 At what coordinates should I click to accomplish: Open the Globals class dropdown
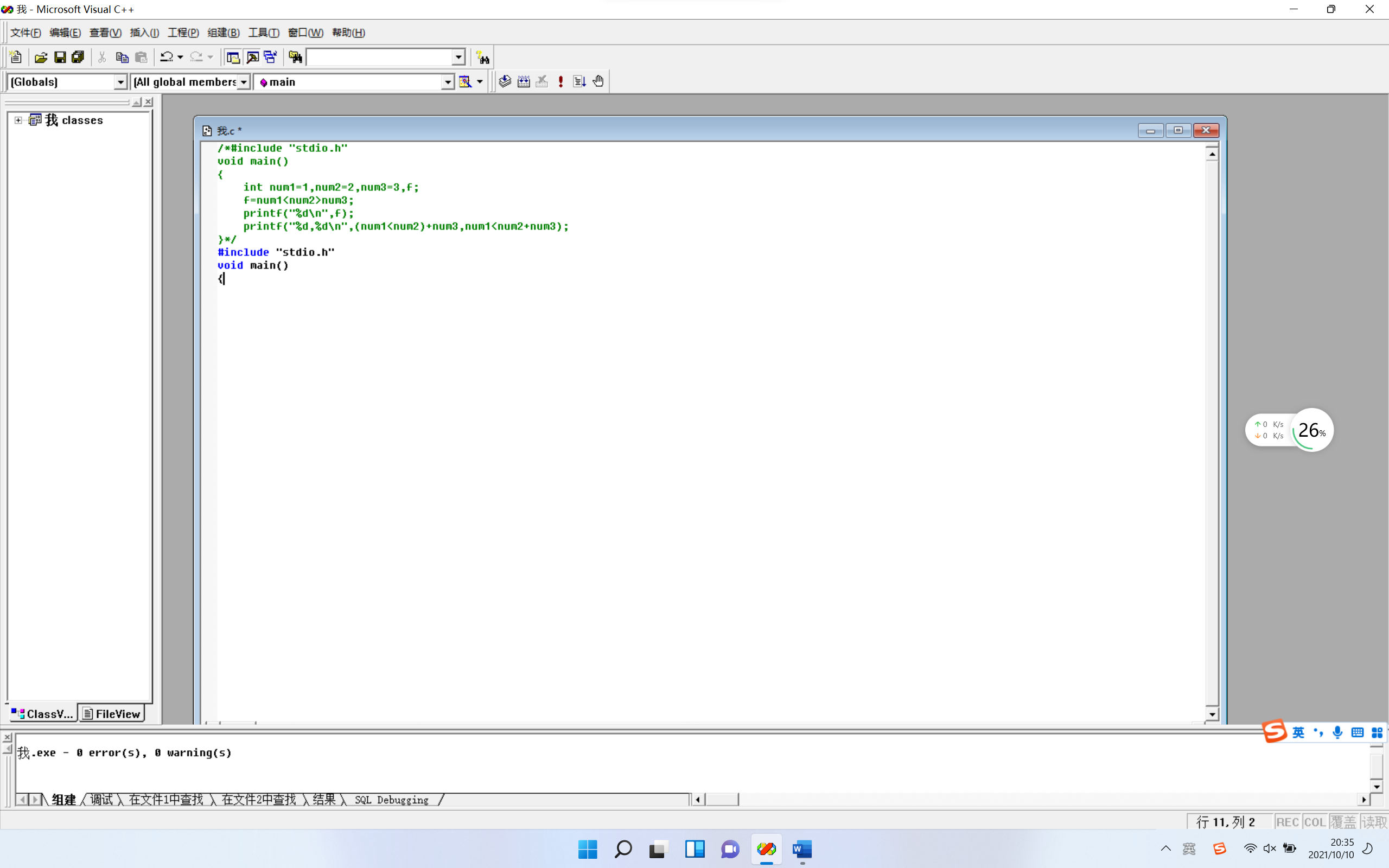pyautogui.click(x=120, y=82)
